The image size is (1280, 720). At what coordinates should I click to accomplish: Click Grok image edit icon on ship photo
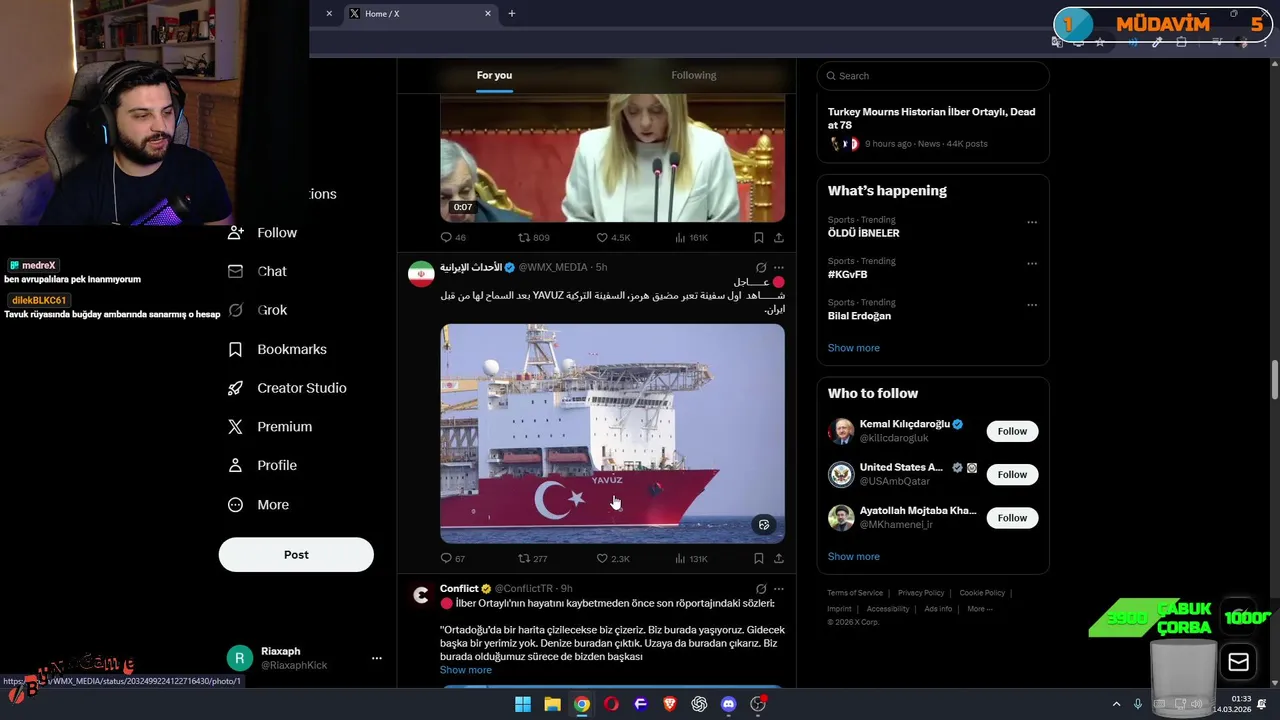click(x=764, y=524)
